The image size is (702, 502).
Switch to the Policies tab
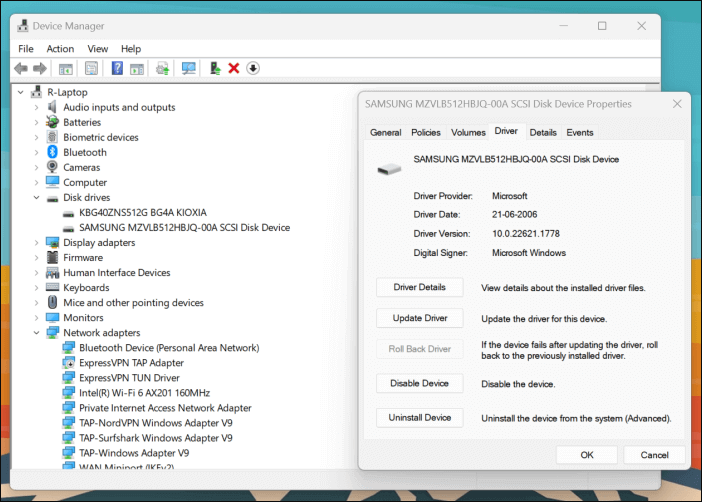(x=425, y=132)
